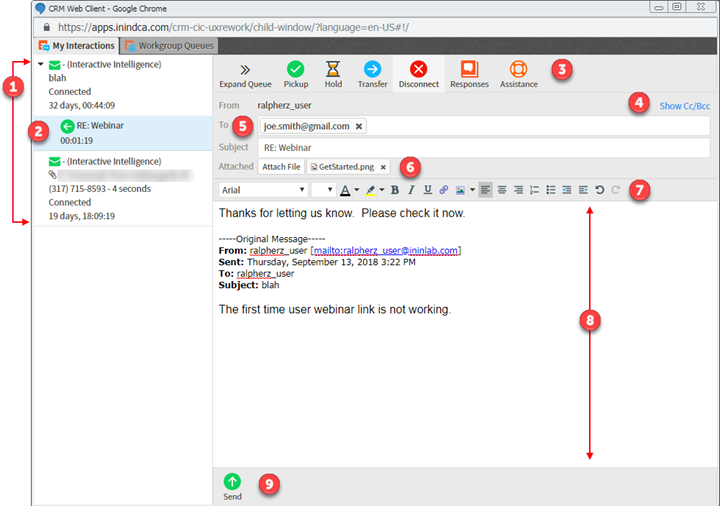Click Show Cc/Bcc link

pos(684,105)
